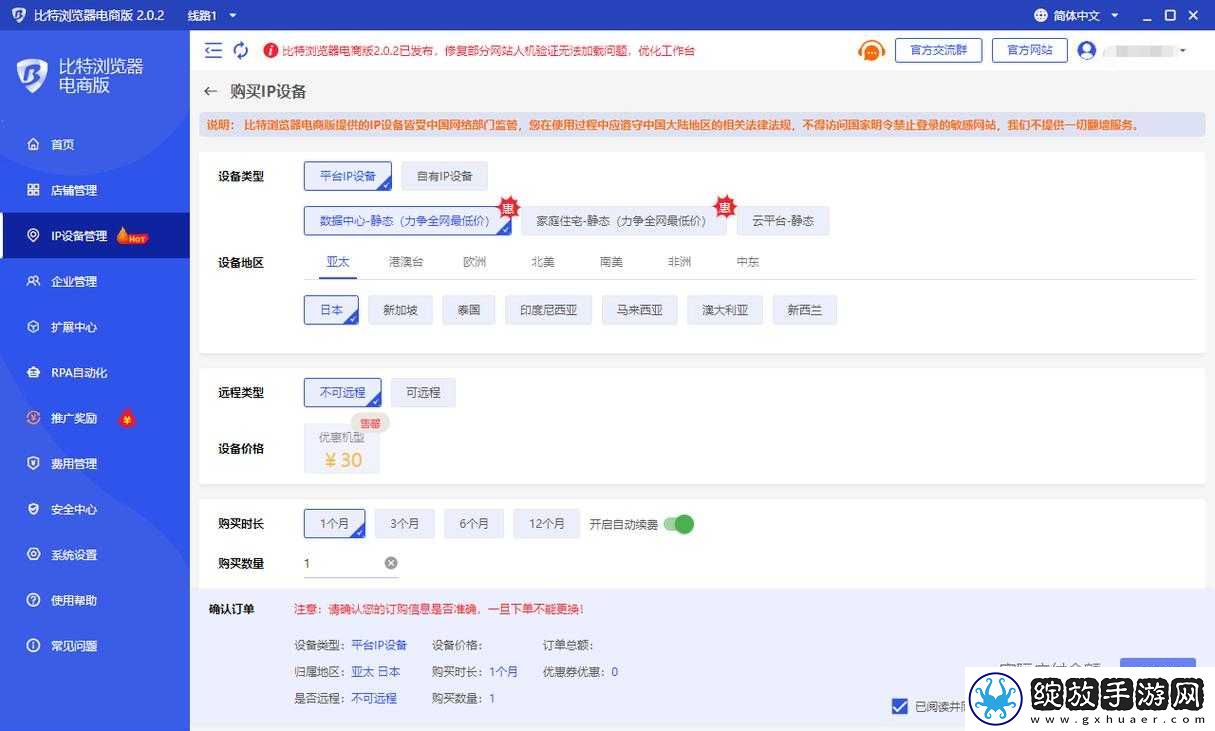Check the 已阅读 agreement checkbox

pos(899,706)
